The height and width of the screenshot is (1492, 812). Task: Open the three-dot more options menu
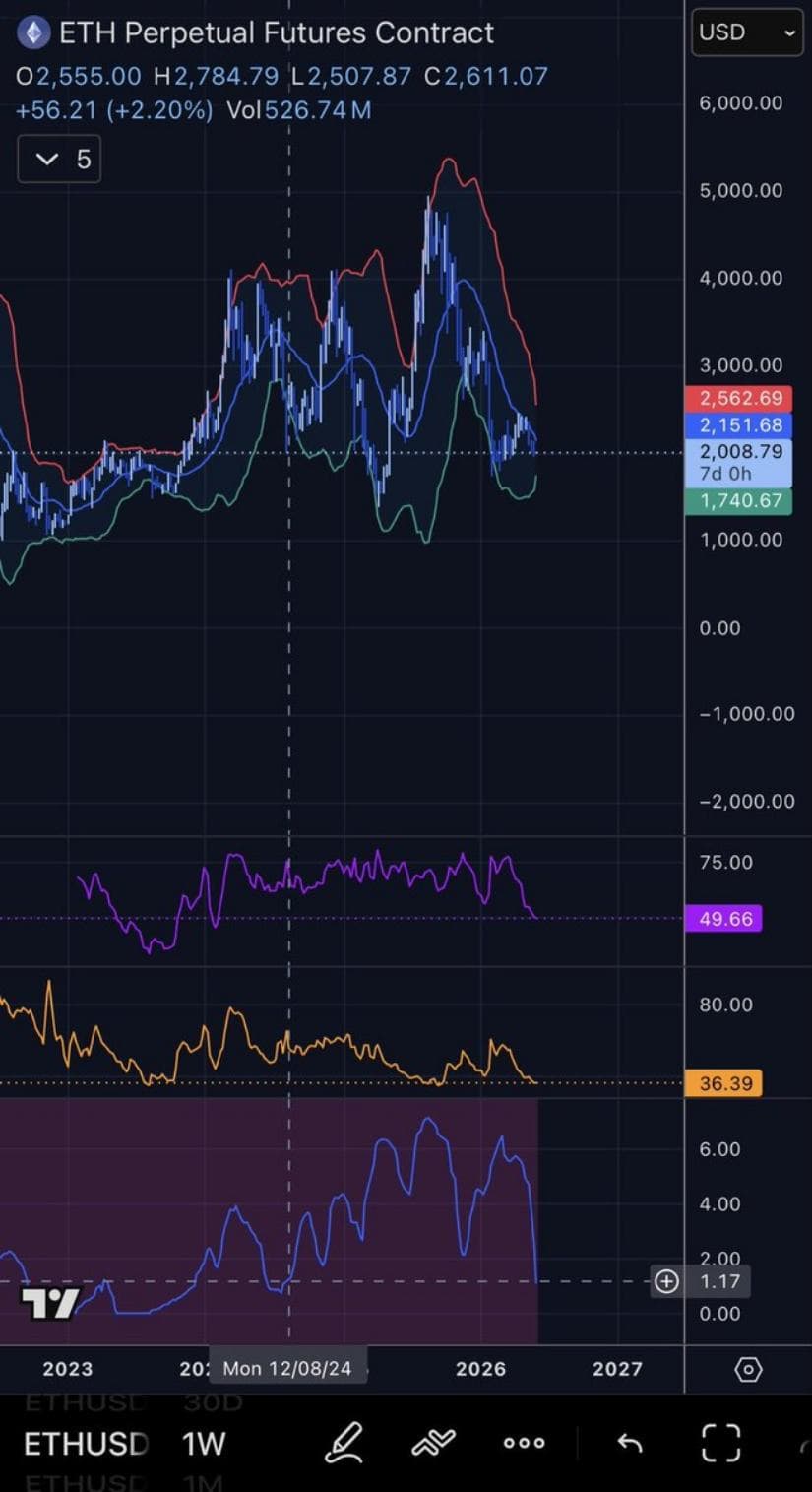click(x=524, y=1443)
